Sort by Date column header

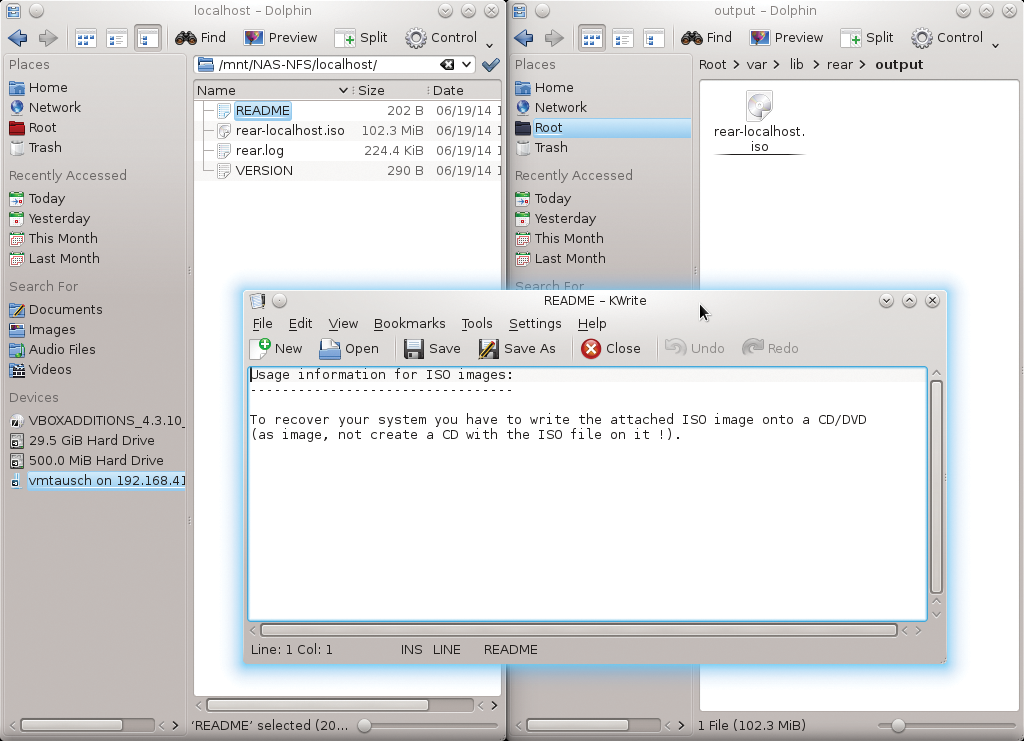tap(464, 91)
